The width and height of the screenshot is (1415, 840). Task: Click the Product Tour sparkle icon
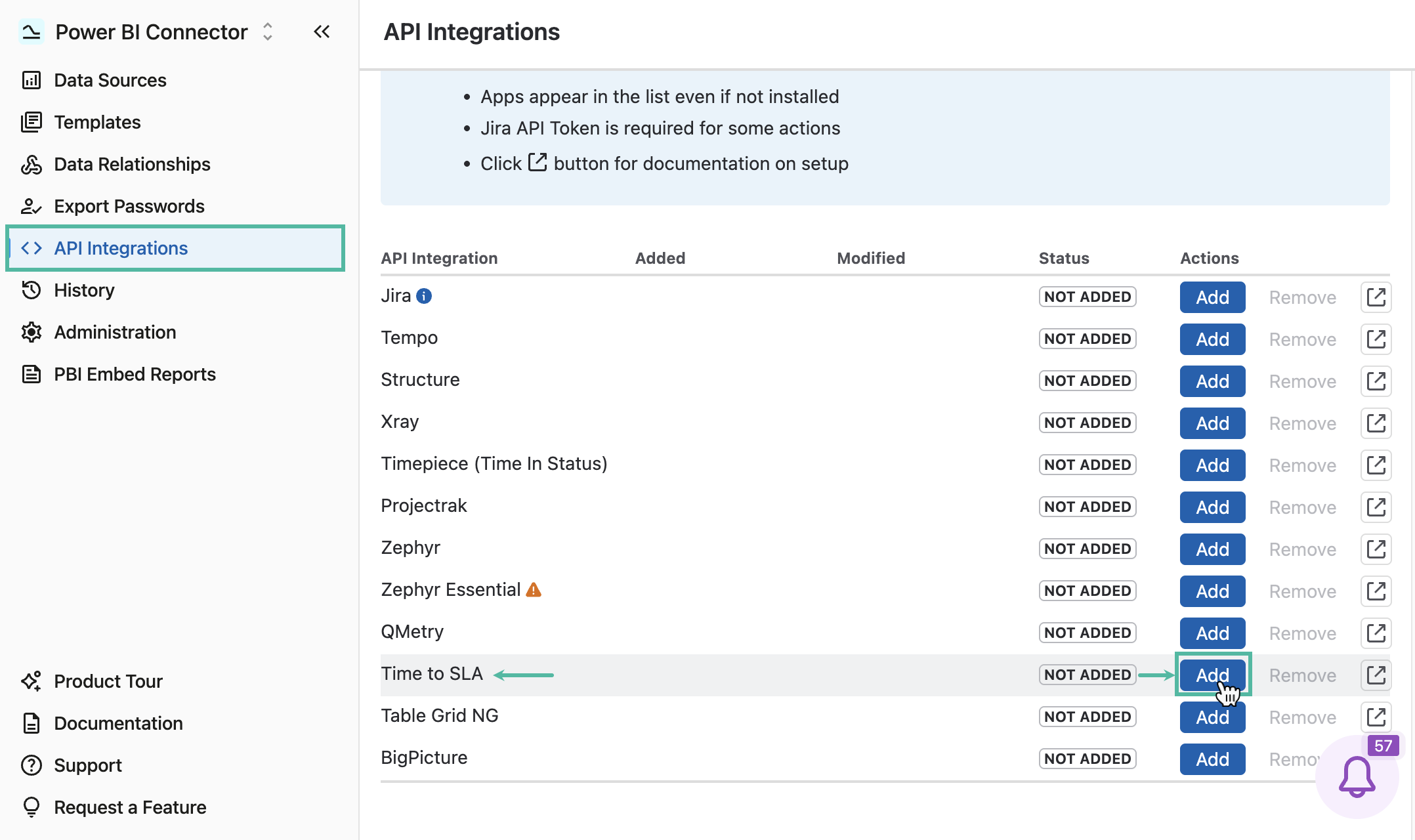[x=32, y=681]
